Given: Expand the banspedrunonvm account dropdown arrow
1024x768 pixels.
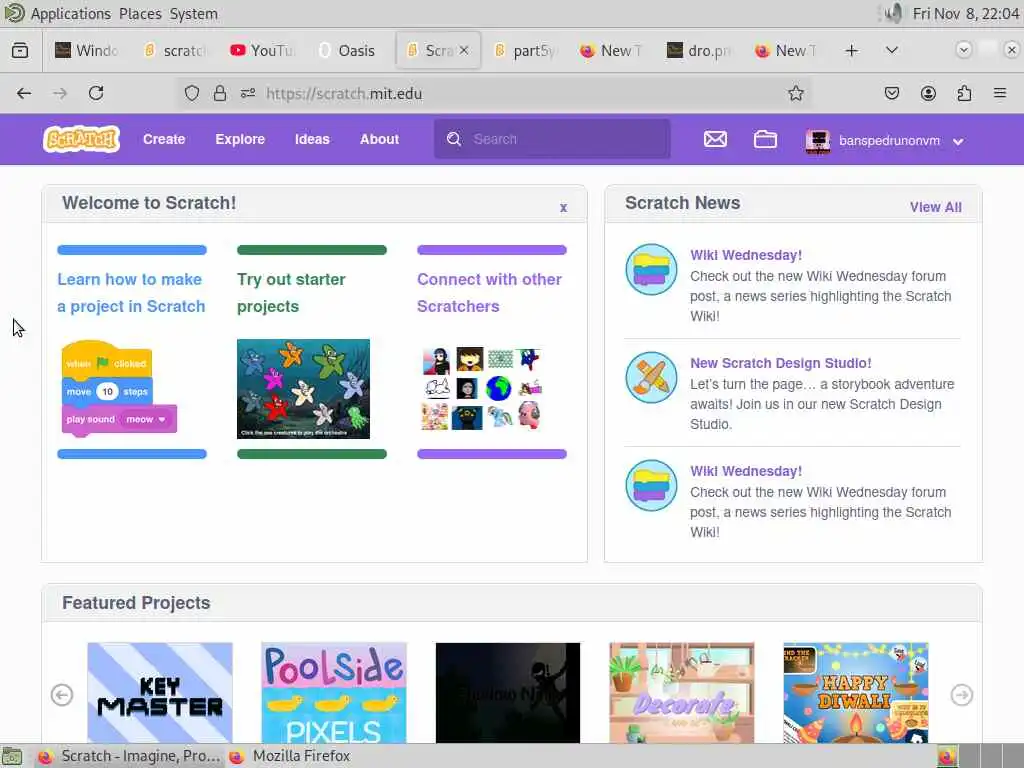Looking at the screenshot, I should click(958, 141).
